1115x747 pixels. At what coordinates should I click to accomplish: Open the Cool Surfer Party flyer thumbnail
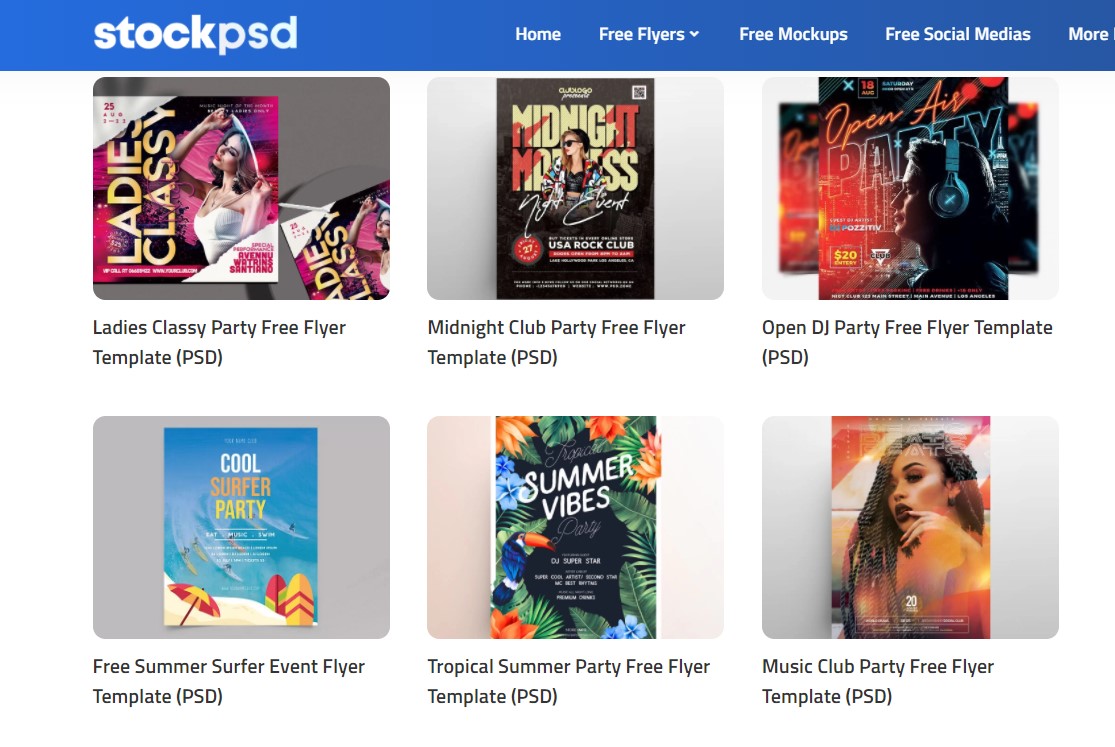241,527
